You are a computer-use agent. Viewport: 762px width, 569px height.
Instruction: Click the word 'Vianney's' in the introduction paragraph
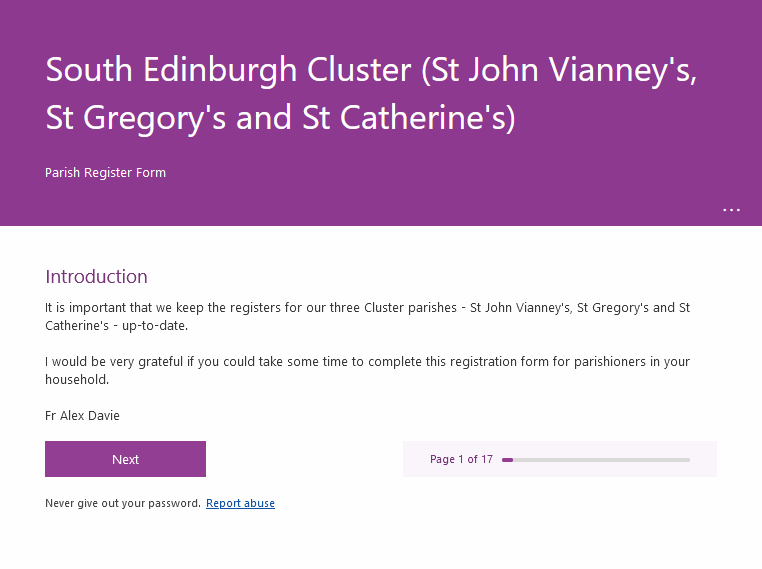click(543, 308)
